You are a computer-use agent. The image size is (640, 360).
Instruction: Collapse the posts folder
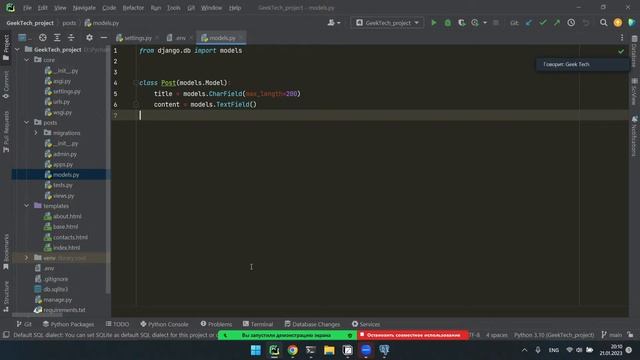(27, 122)
